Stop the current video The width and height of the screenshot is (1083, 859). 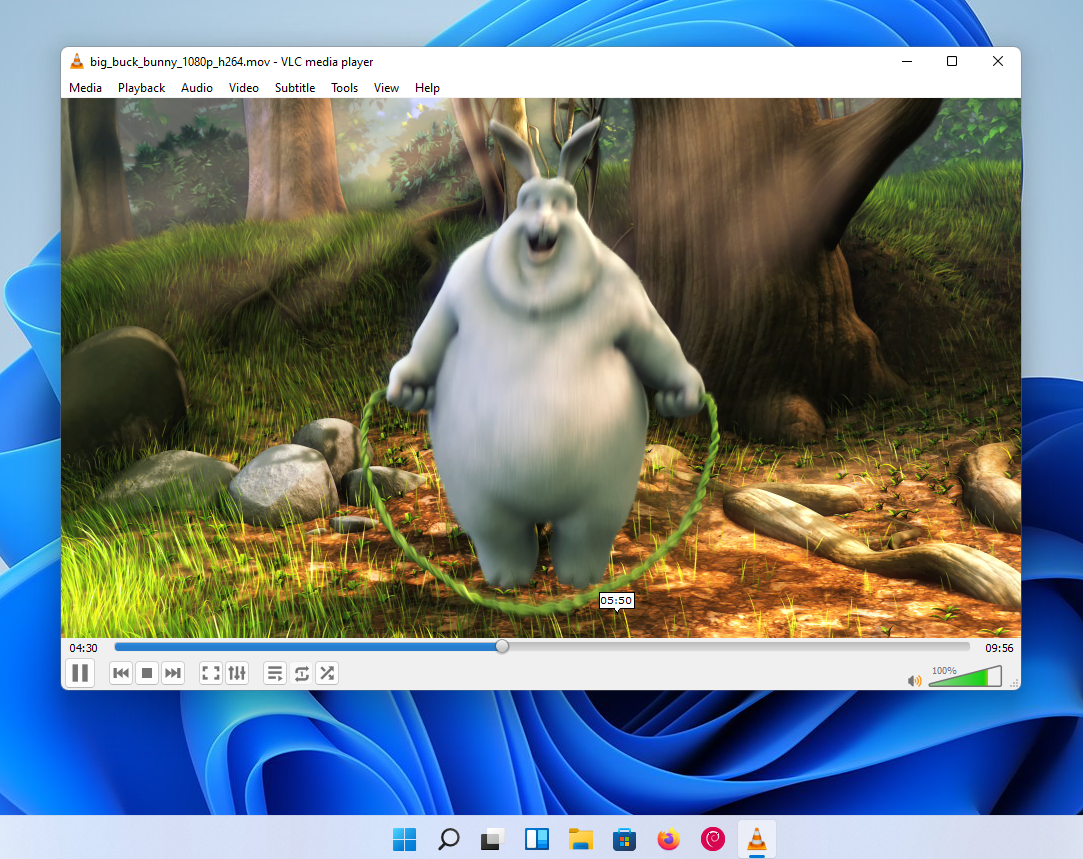click(x=146, y=673)
